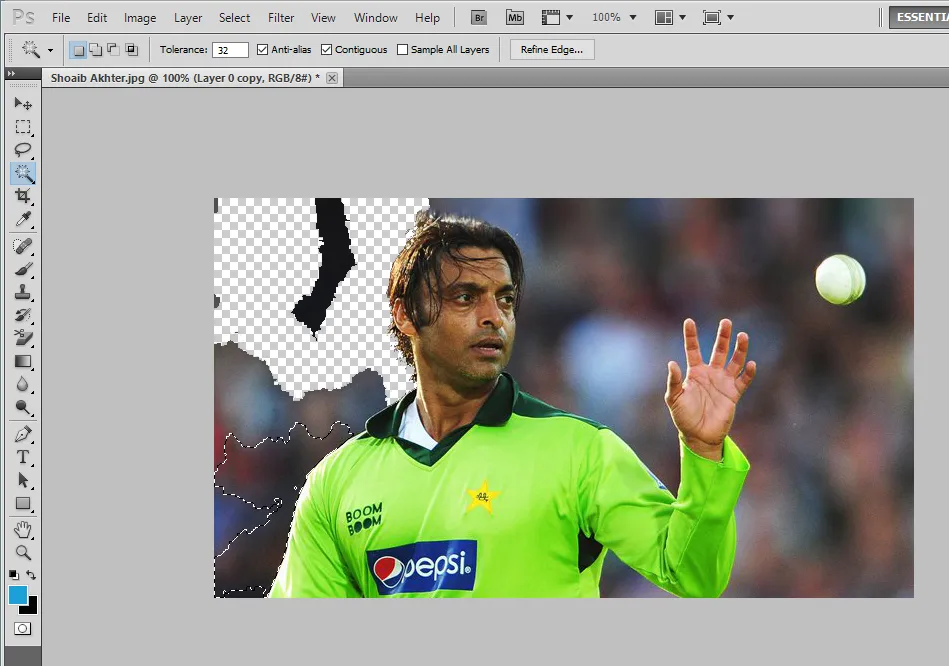Open the File menu
949x666 pixels.
(61, 18)
